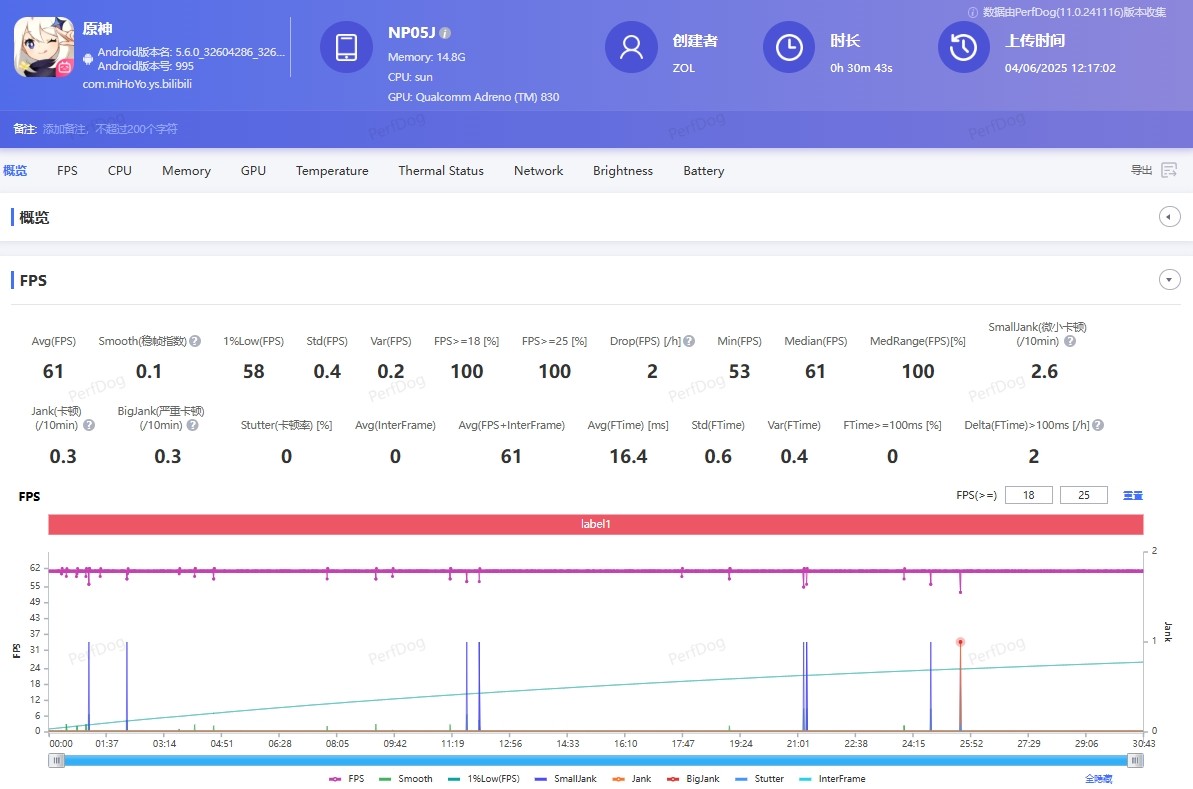Collapse the FPS section with its arrow

coord(1169,280)
